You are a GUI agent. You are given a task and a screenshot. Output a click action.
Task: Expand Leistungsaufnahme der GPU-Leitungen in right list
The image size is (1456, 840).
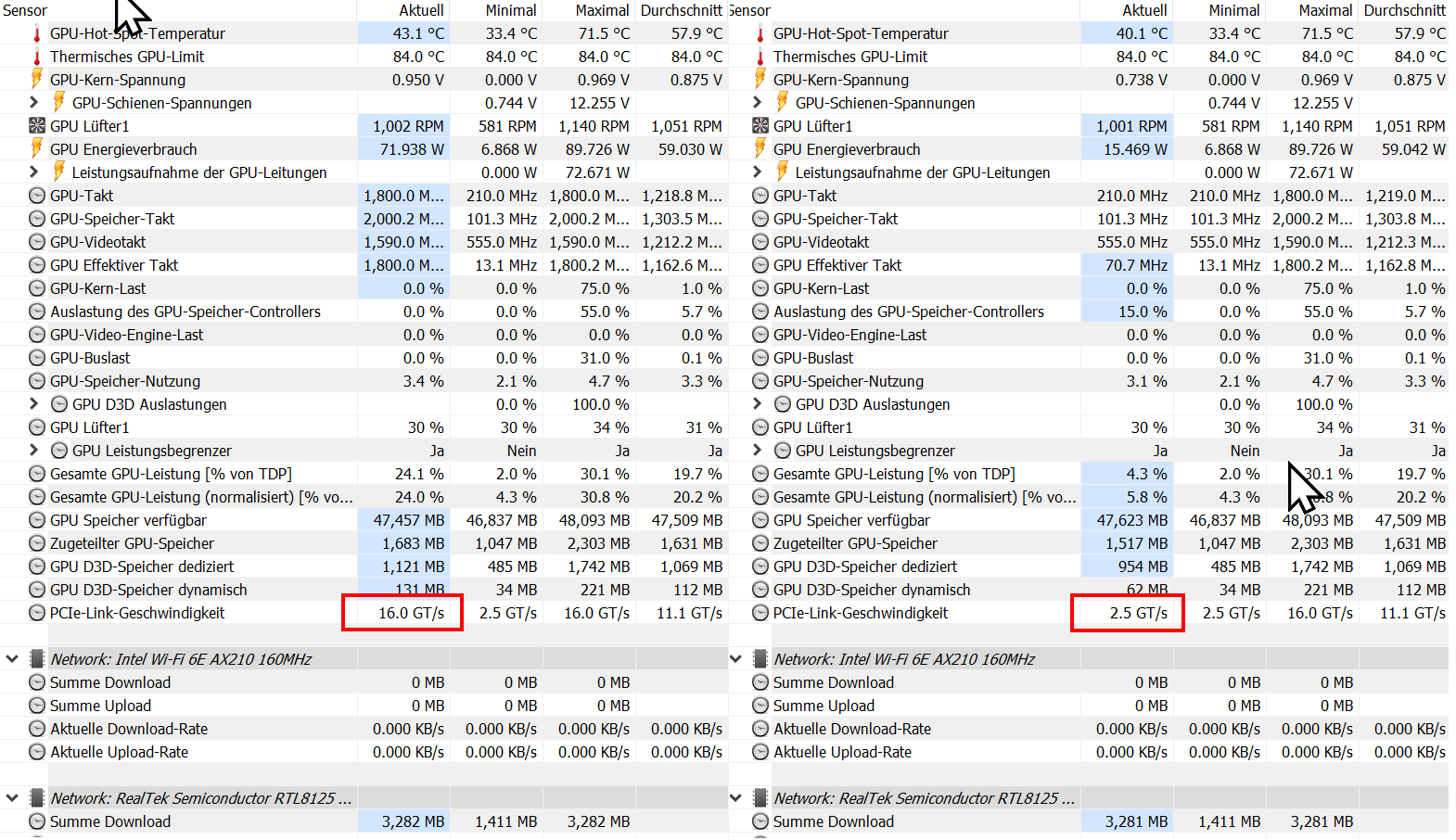pyautogui.click(x=758, y=172)
